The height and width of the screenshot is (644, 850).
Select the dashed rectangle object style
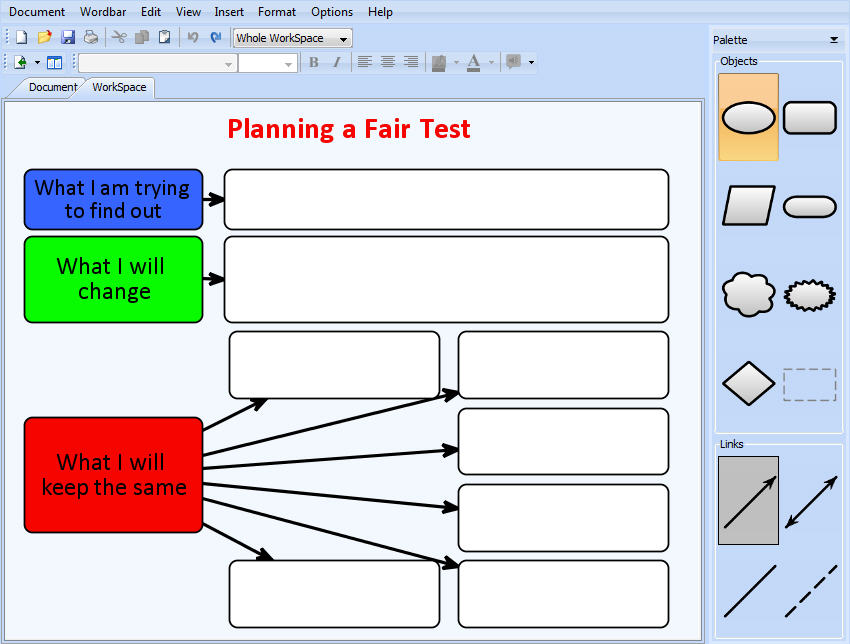click(x=810, y=384)
